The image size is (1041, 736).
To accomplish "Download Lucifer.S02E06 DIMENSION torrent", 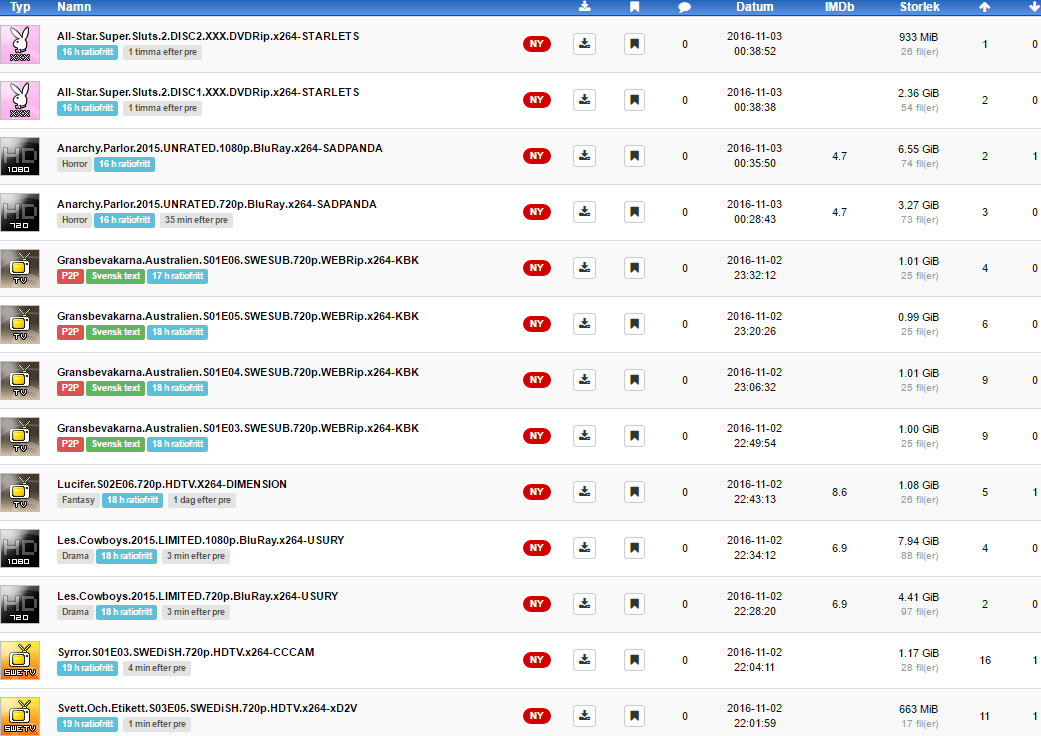I will (x=584, y=492).
